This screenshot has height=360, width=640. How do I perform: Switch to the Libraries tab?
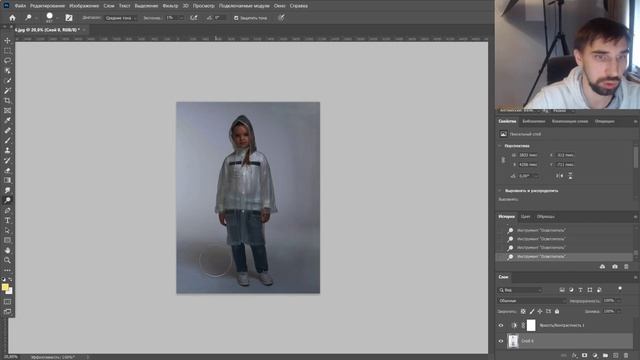point(533,121)
